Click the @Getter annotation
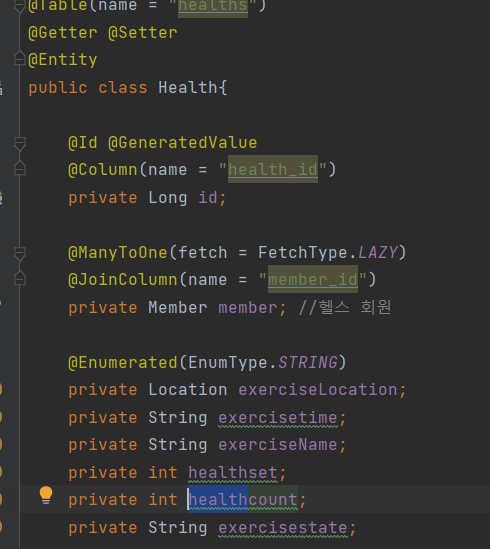The height and width of the screenshot is (549, 490). tap(63, 33)
